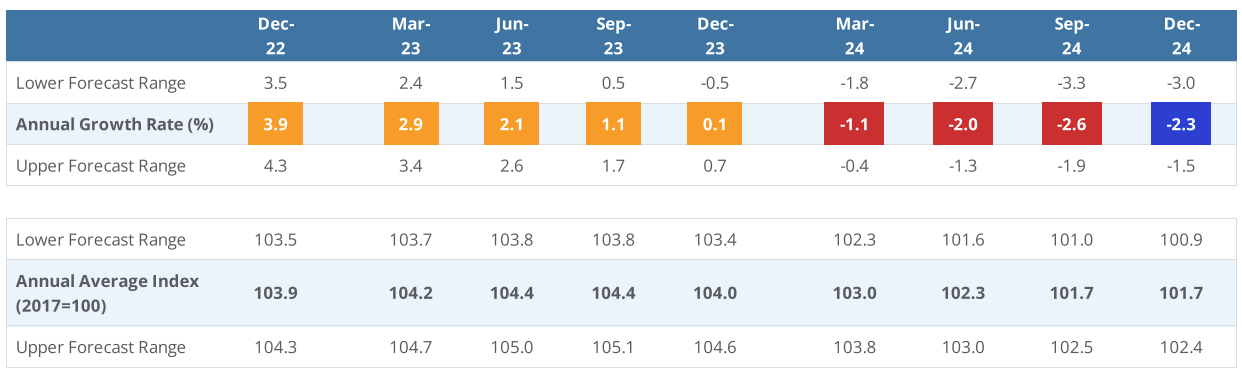Select the orange 1.1 Sep-23 growth box
Image resolution: width=1242 pixels, height=375 pixels.
pos(613,124)
